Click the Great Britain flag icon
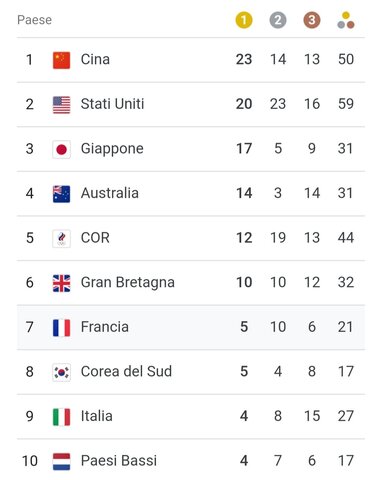Screen dimensions: 382x480 (62, 283)
